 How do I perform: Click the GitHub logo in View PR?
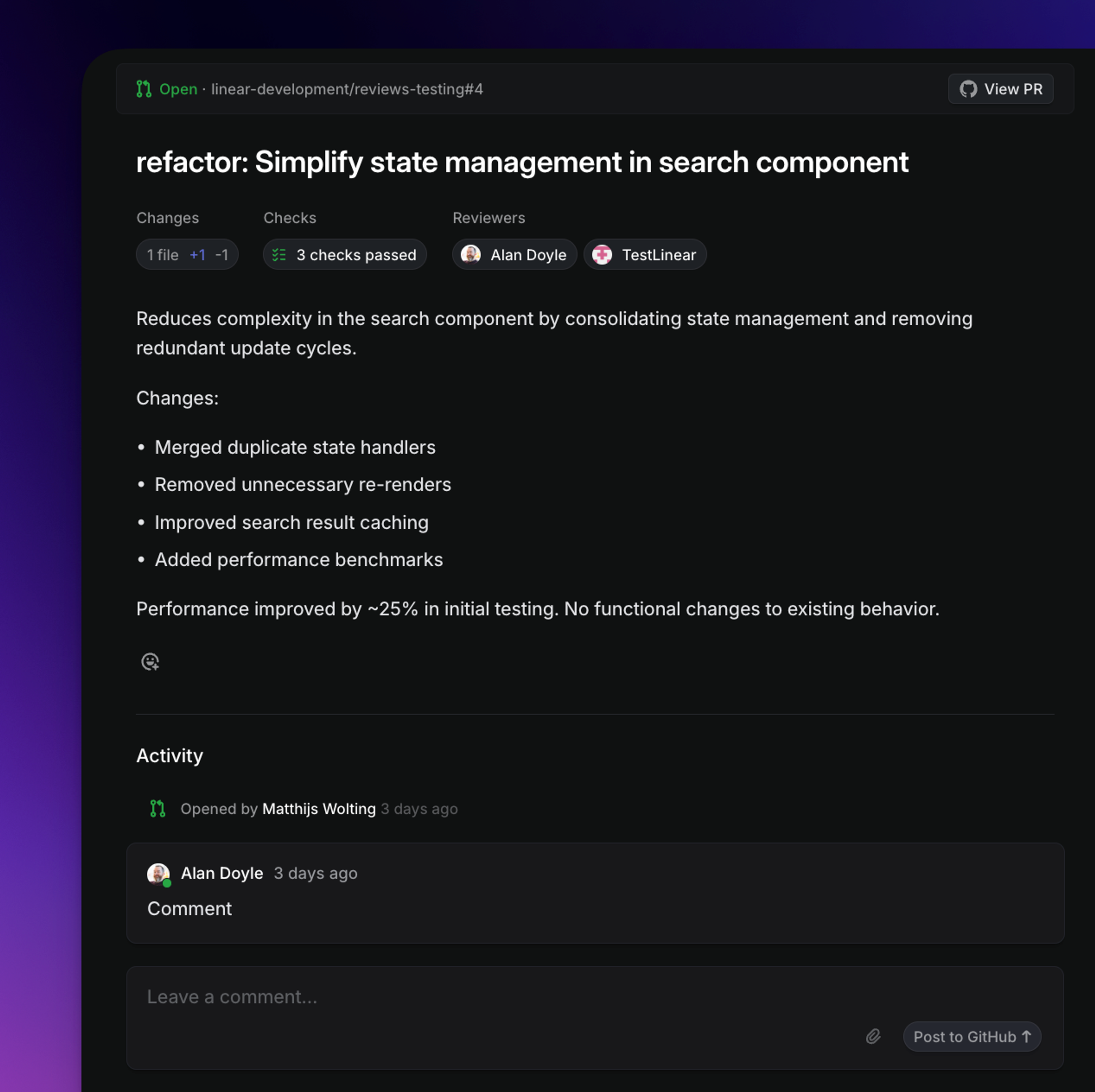click(968, 89)
